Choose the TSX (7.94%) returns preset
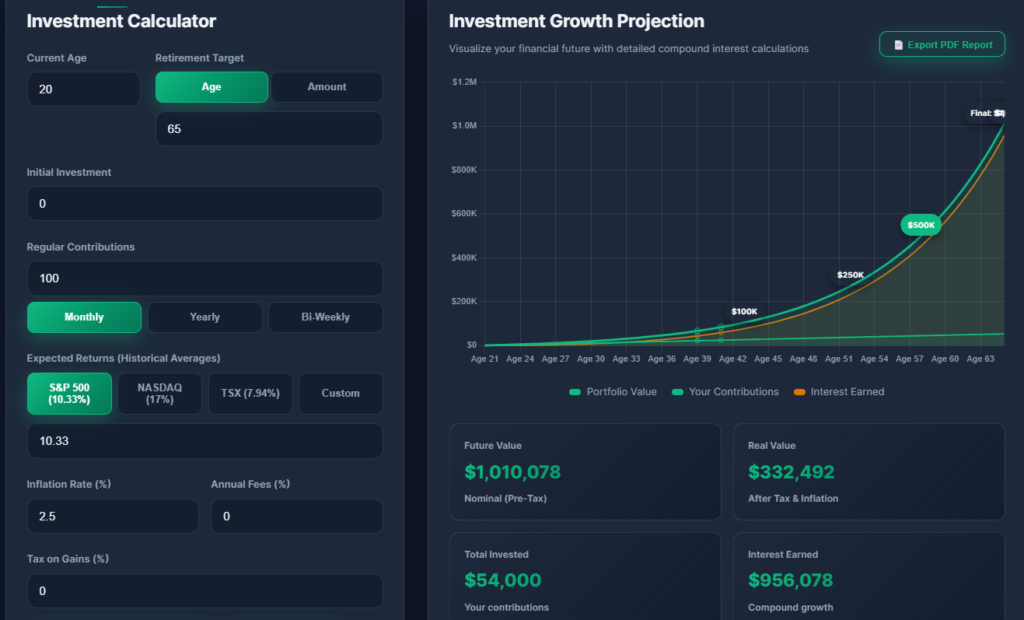This screenshot has width=1024, height=620. 250,393
